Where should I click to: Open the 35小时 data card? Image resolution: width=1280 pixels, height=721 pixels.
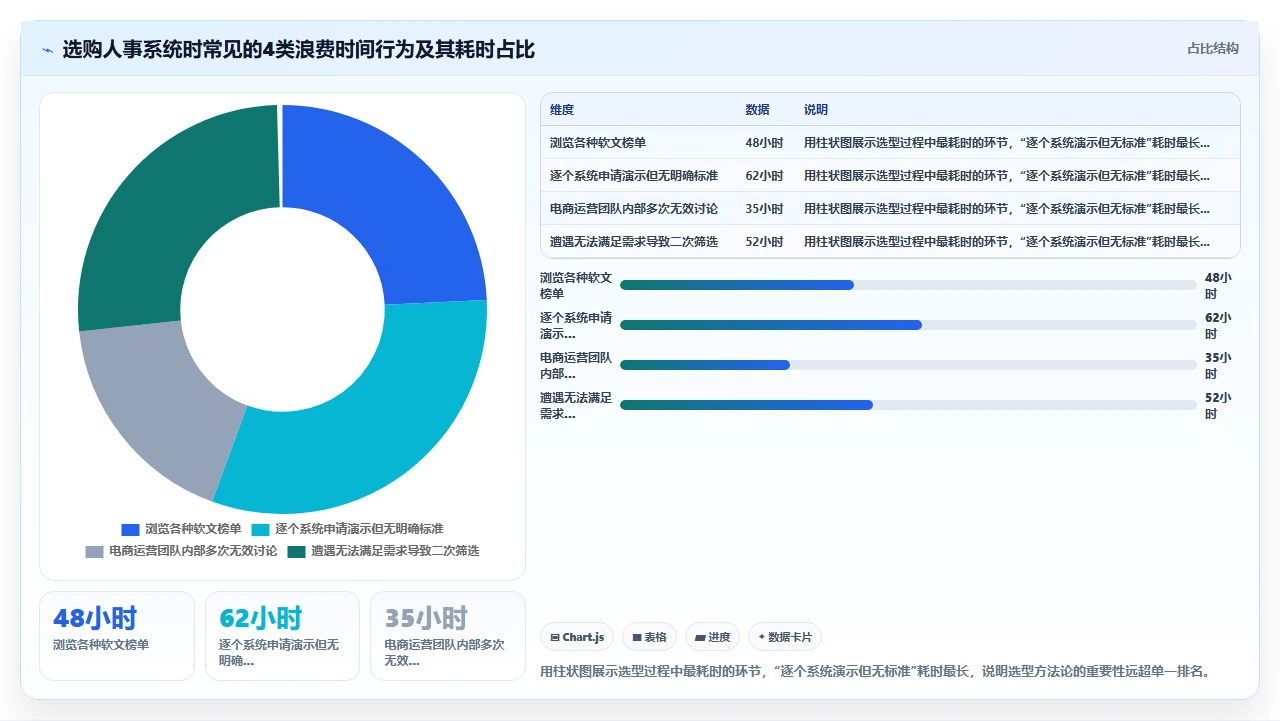point(447,636)
